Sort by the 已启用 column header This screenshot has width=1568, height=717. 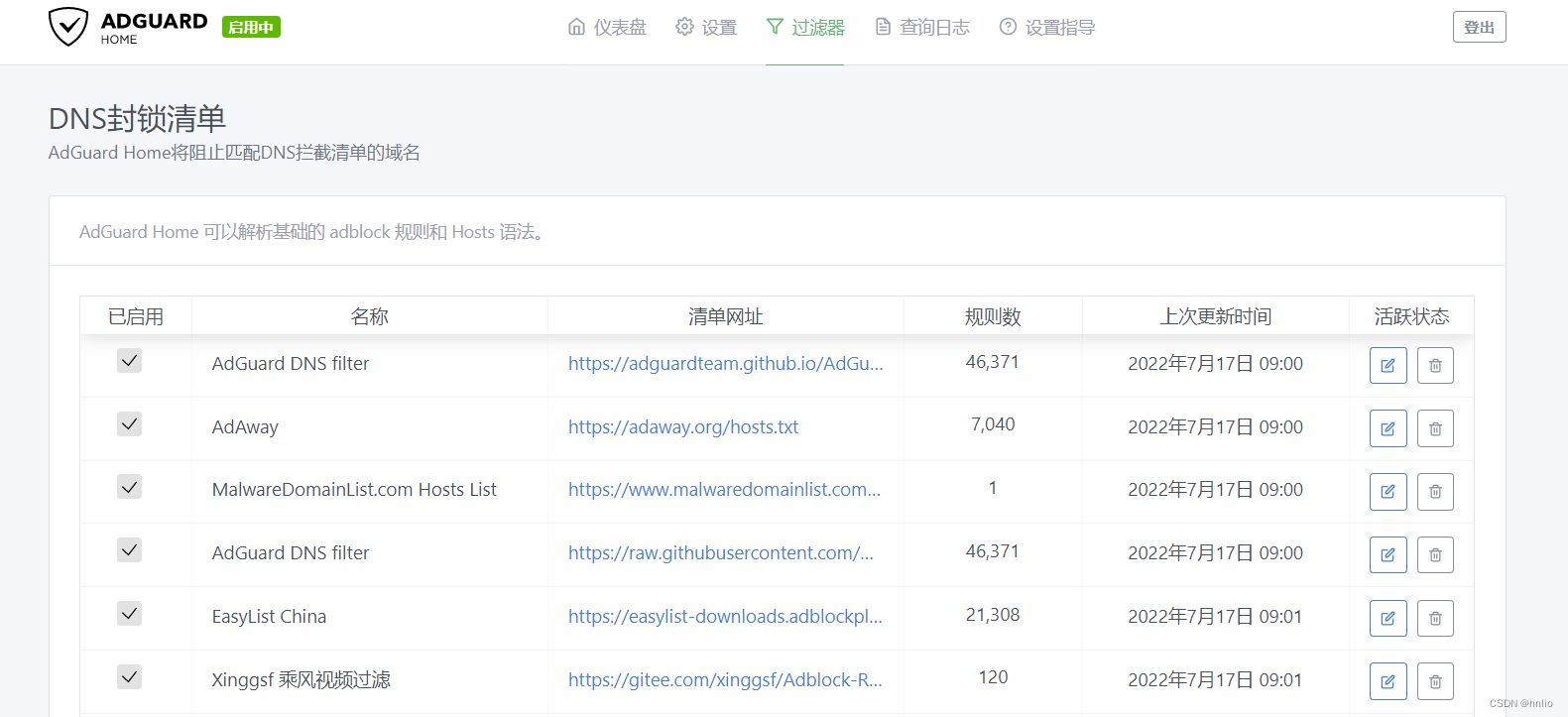[x=136, y=316]
